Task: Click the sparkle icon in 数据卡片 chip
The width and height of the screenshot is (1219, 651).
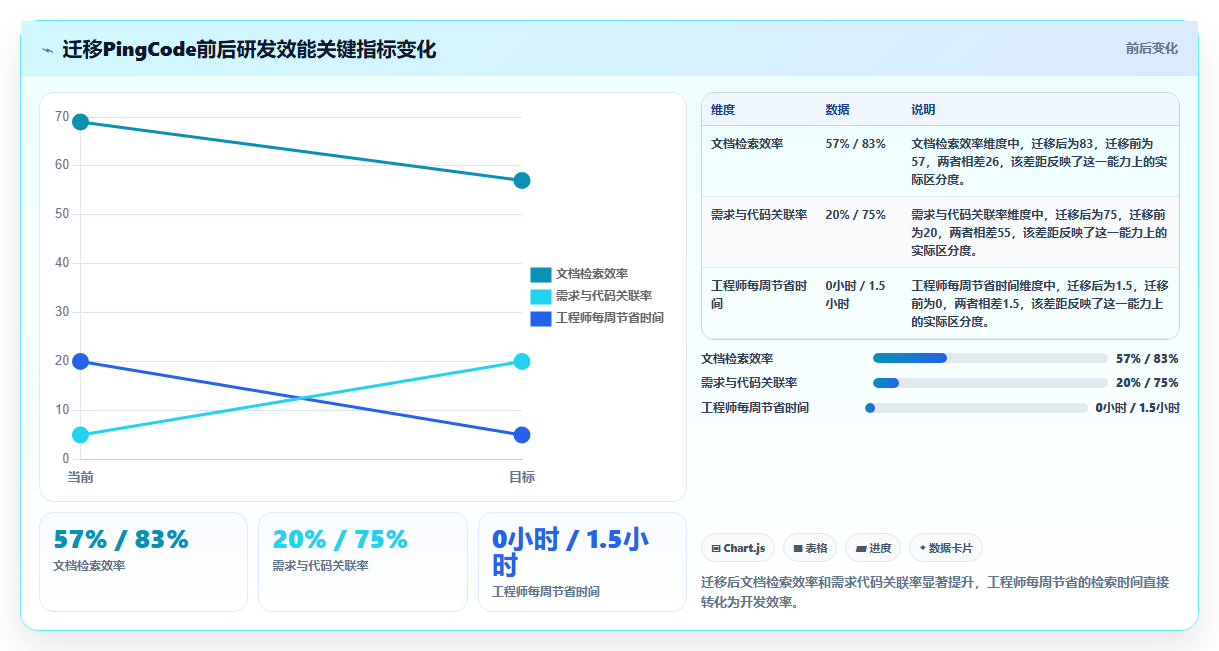Action: (922, 548)
